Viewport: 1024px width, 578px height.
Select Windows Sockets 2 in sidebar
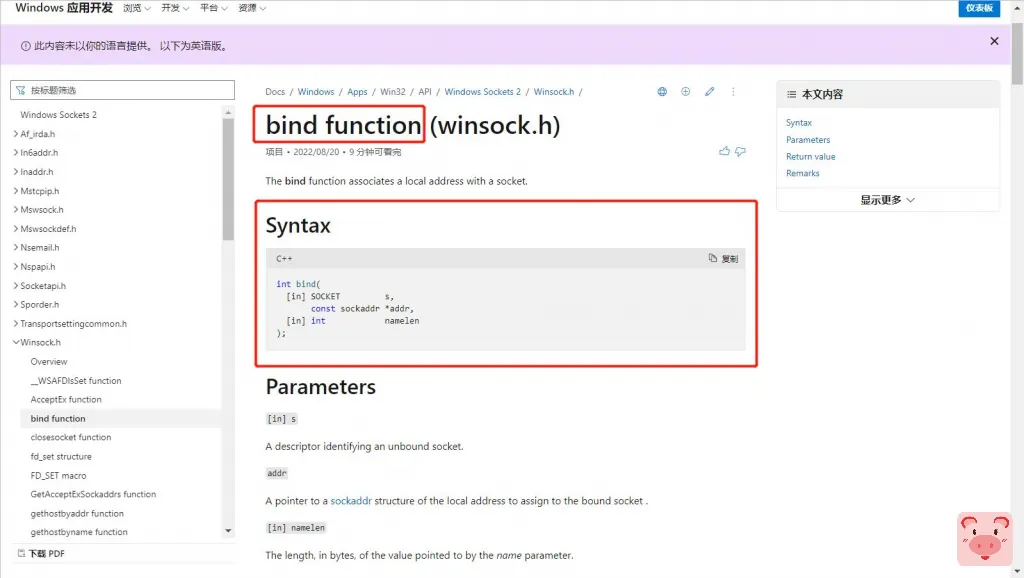[x=58, y=115]
